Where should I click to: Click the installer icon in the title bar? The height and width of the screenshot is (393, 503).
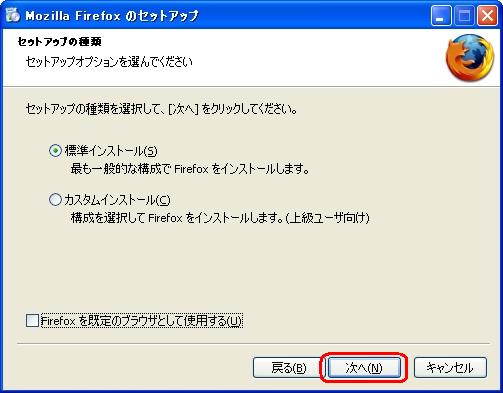coord(13,15)
